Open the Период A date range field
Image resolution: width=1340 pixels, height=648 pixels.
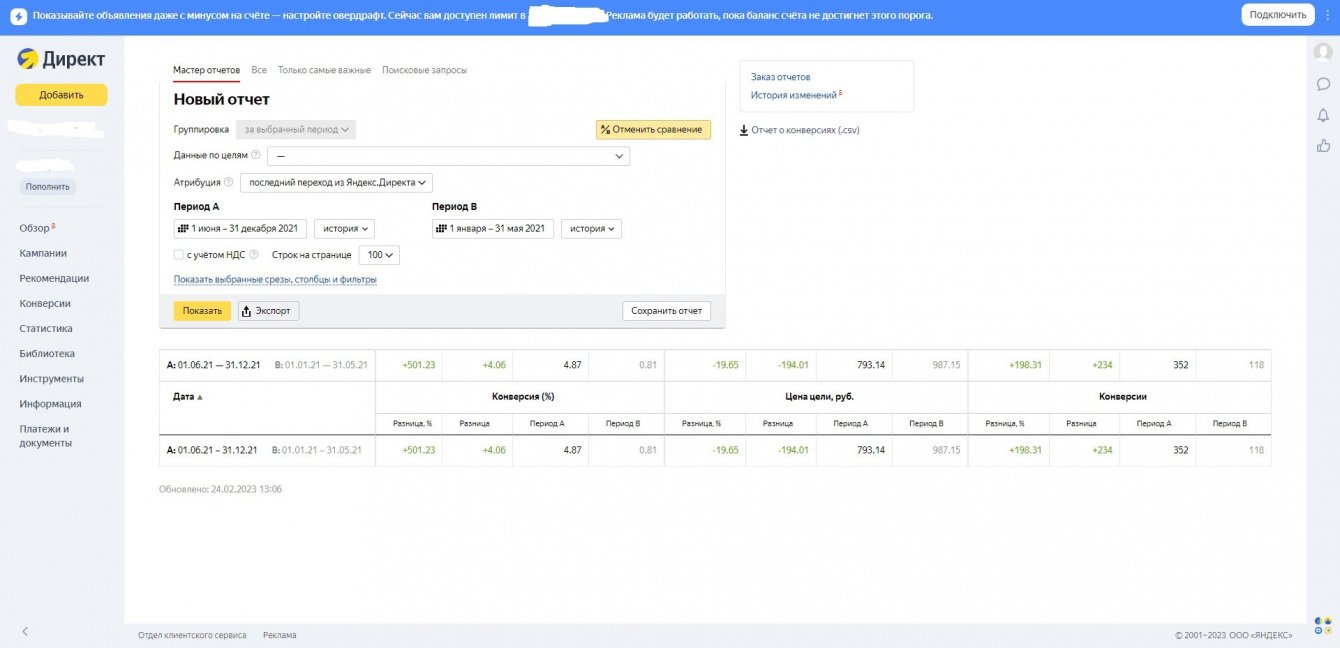pos(240,229)
